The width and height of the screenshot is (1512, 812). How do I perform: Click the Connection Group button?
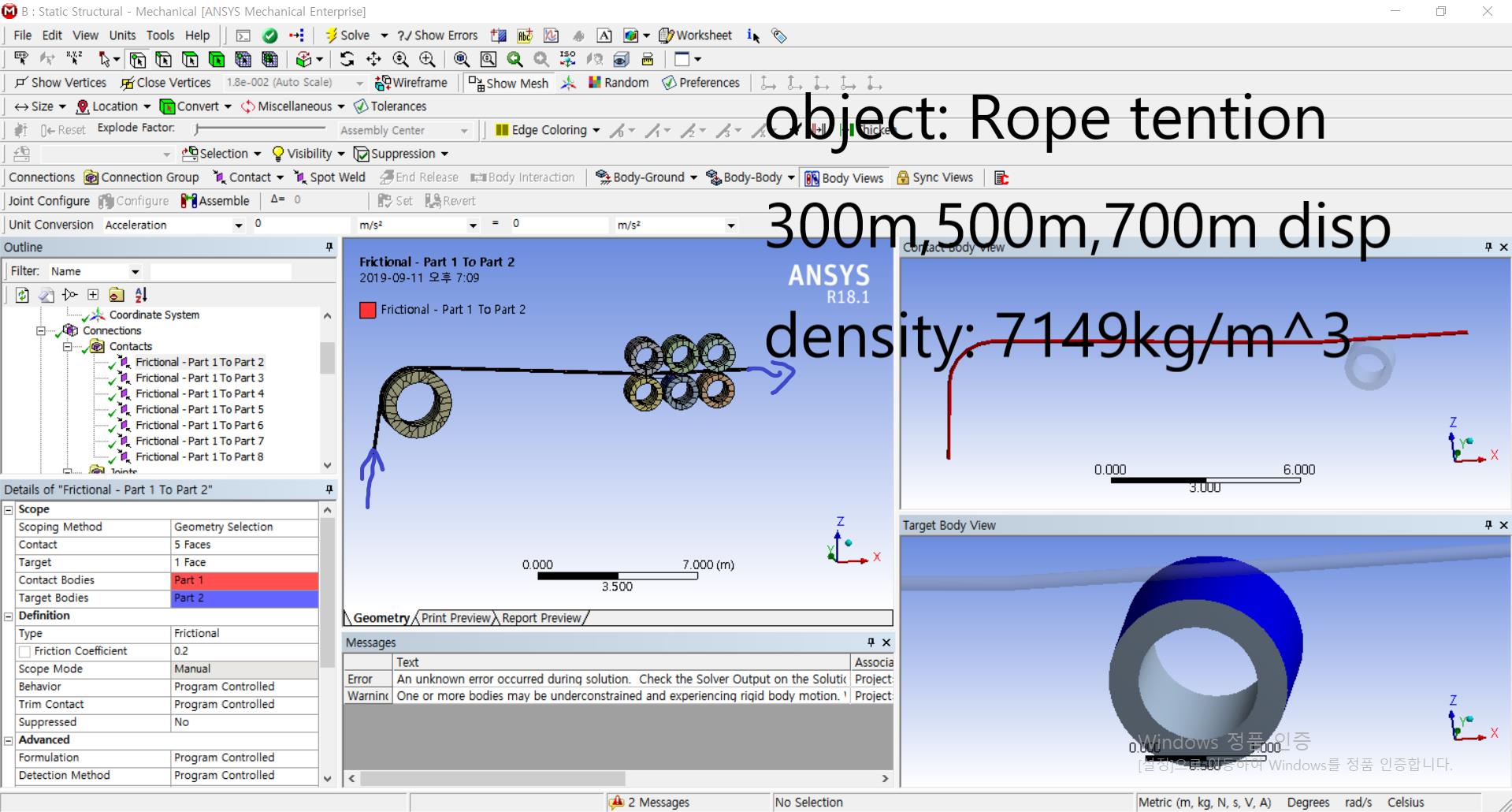point(141,178)
